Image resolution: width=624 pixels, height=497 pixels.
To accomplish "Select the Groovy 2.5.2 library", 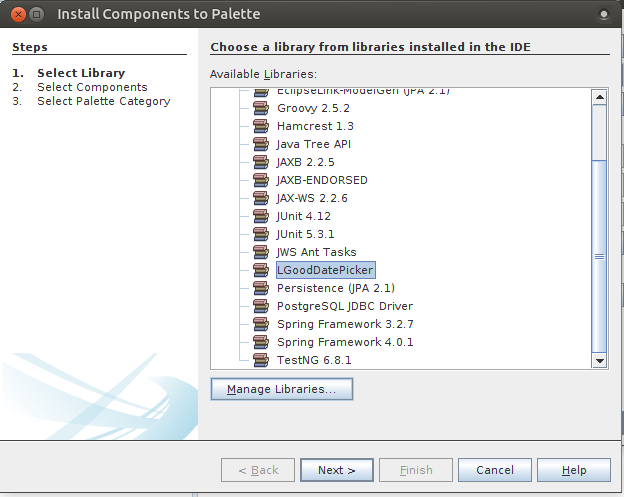I will tap(313, 108).
